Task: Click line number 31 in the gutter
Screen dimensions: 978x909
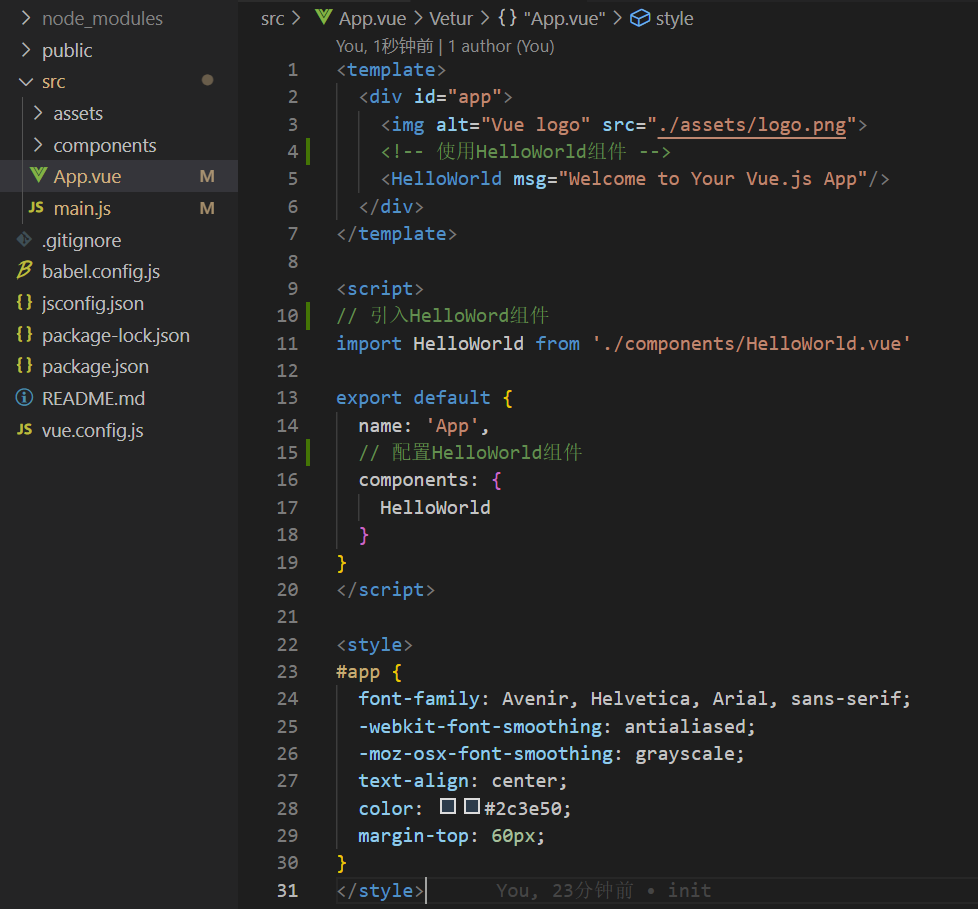Action: [x=287, y=890]
